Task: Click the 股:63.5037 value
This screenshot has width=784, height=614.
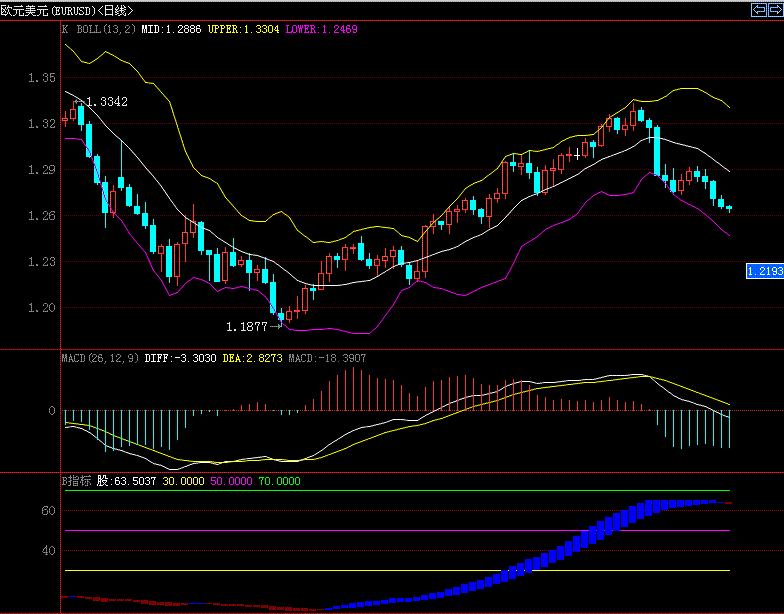Action: point(126,481)
